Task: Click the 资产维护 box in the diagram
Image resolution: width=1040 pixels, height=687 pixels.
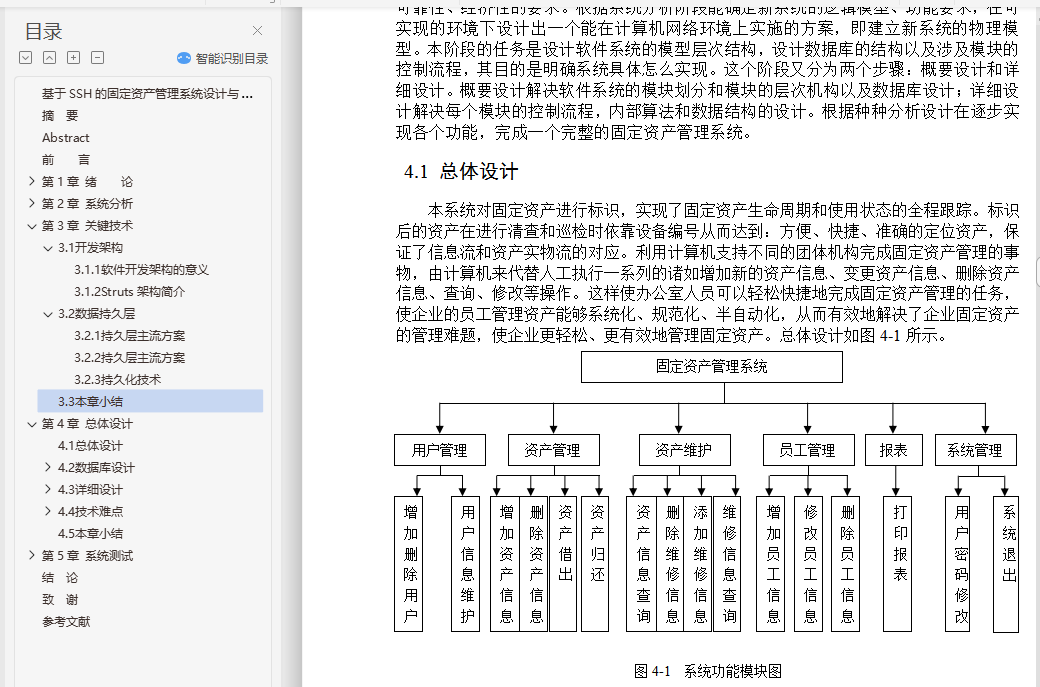Action: coord(685,450)
